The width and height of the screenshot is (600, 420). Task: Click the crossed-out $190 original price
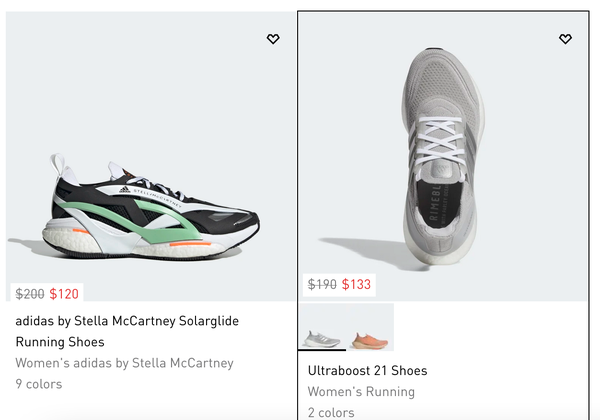(x=322, y=285)
